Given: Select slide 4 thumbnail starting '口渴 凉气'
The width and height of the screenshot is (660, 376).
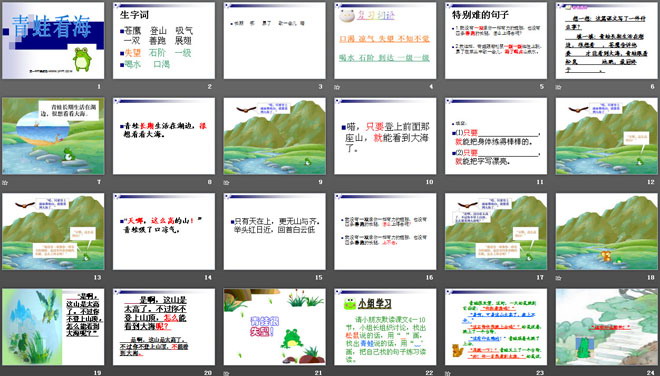Looking at the screenshot, I should click(385, 40).
